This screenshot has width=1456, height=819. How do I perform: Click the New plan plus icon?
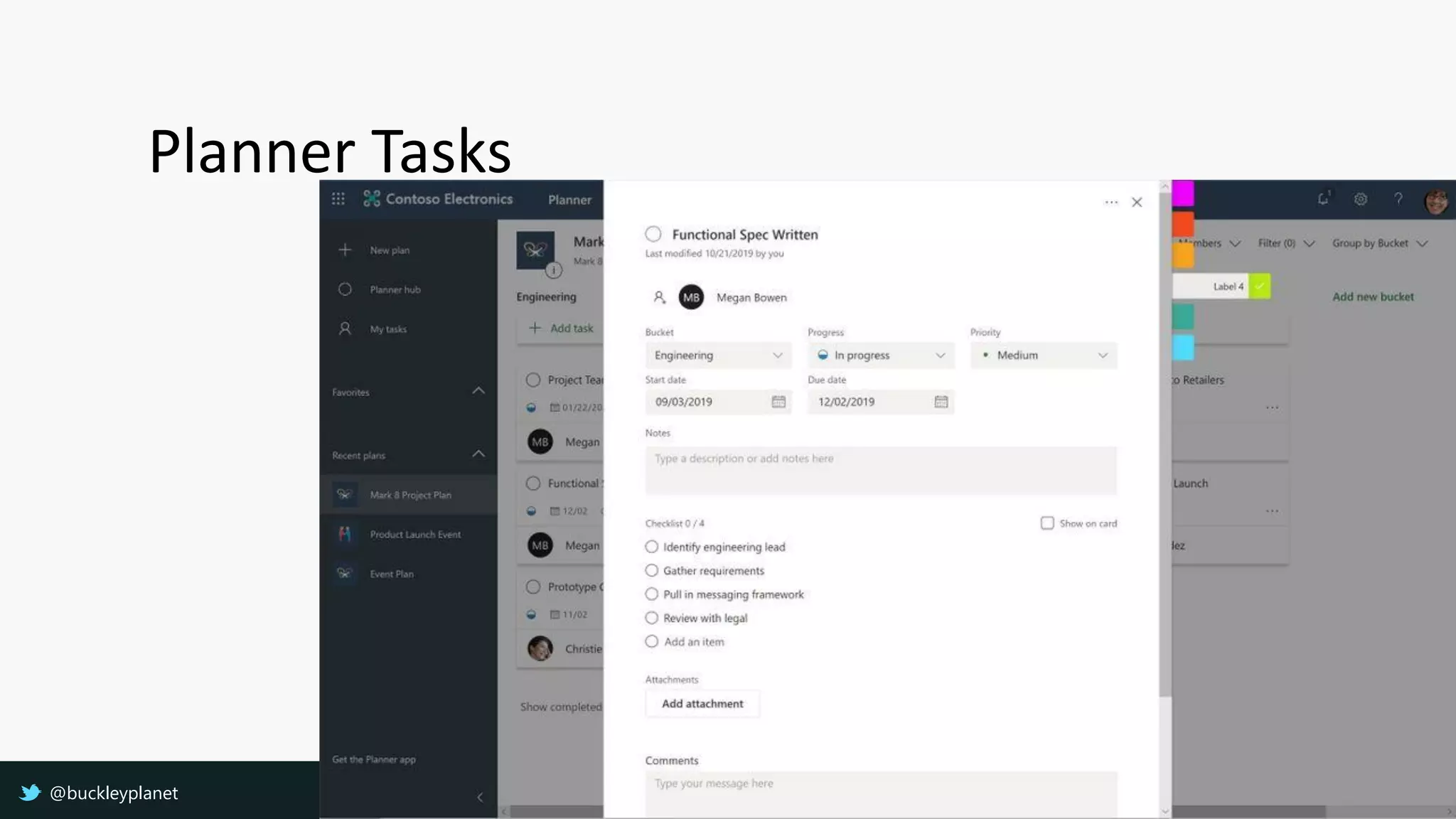(x=345, y=250)
